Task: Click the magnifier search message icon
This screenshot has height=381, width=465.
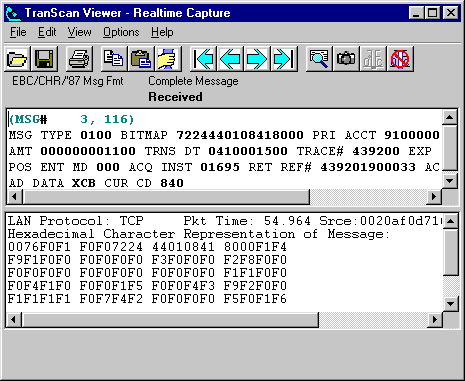Action: [x=319, y=59]
